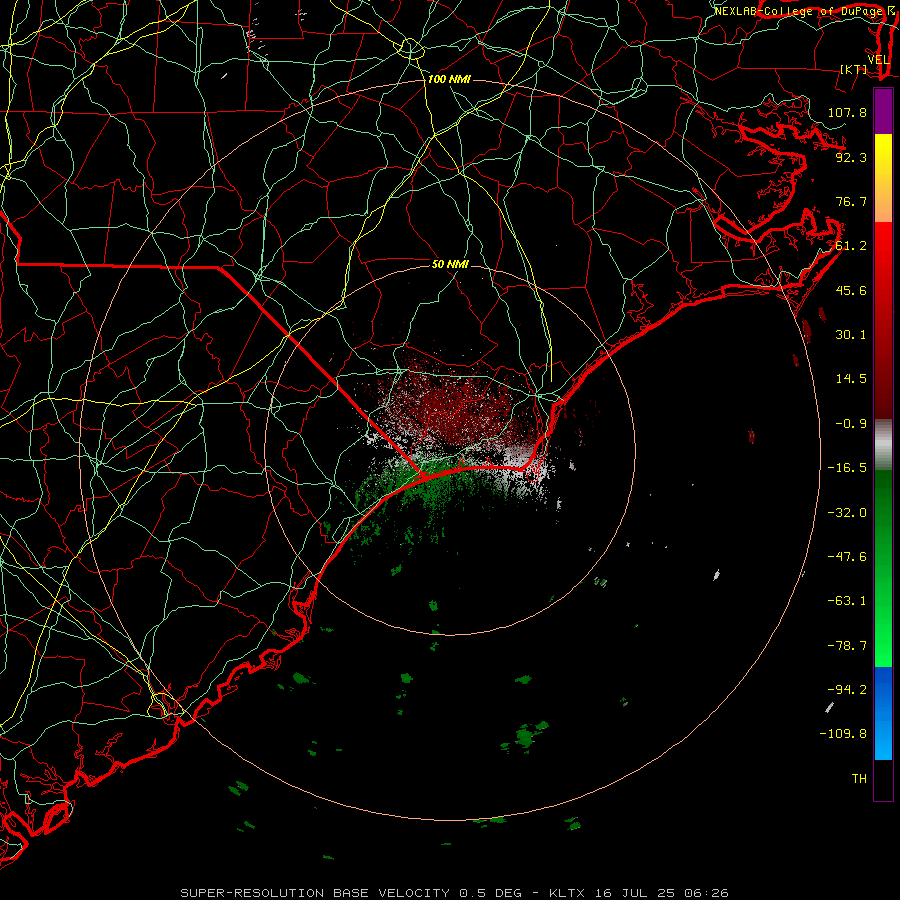Click the -63.1 velocity scale value
900x900 pixels.
click(847, 601)
